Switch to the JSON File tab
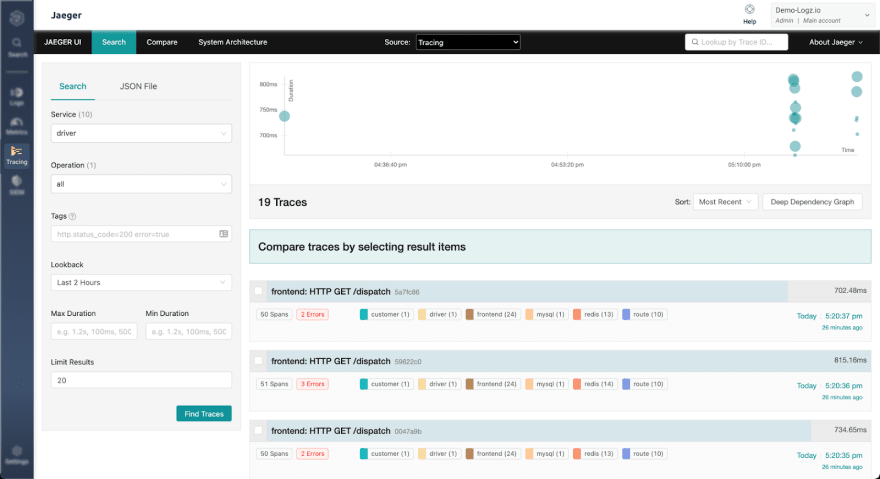 (138, 86)
